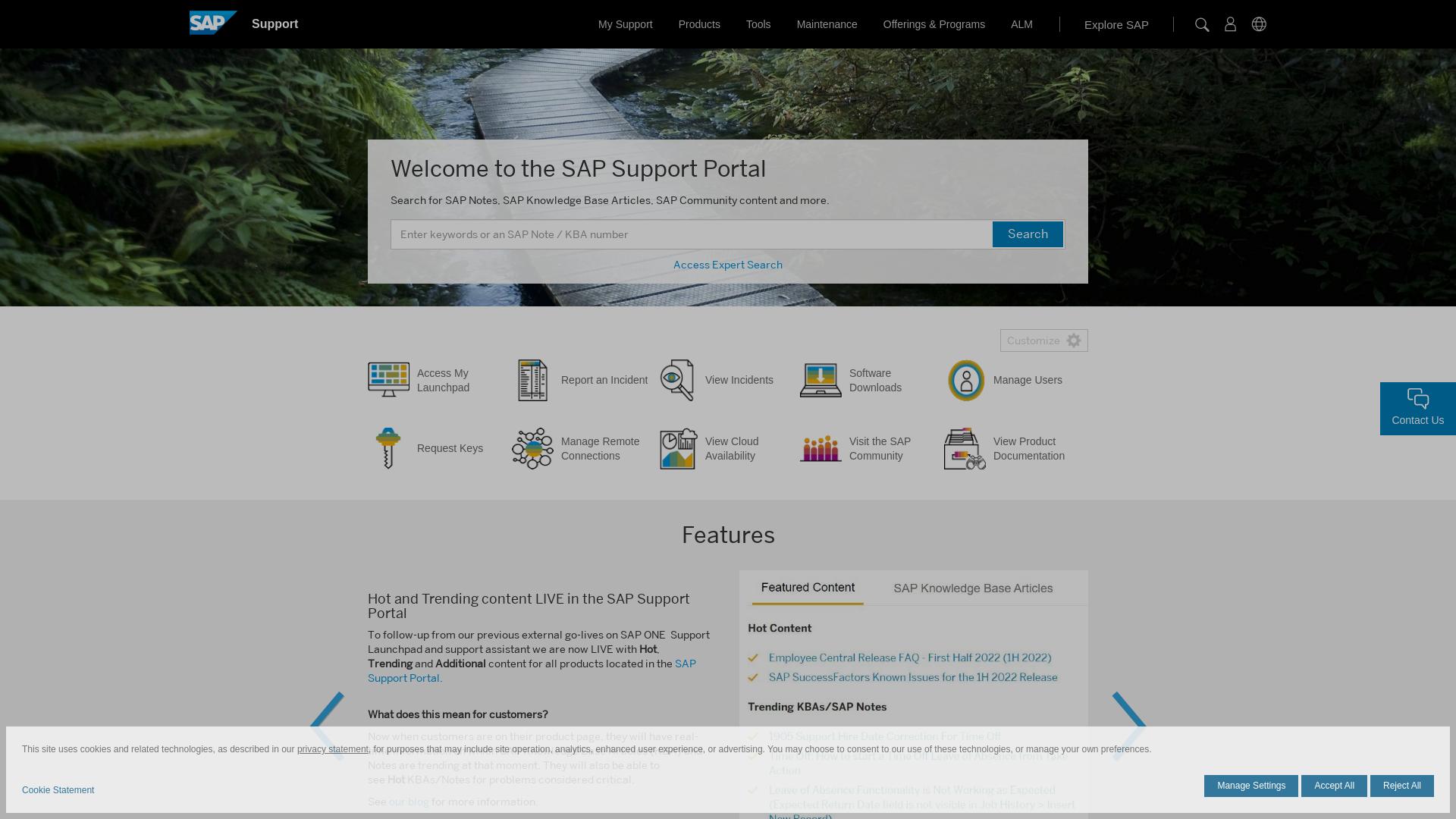1456x819 pixels.
Task: Open the Access Expert Search link
Action: tap(728, 265)
